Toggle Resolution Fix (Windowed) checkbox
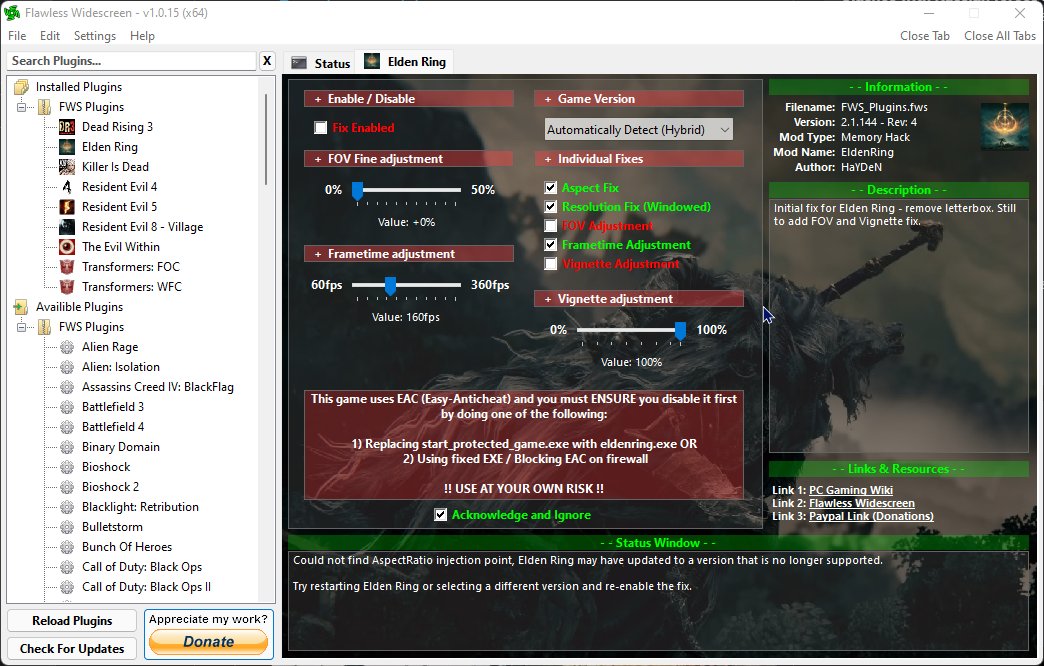 click(551, 206)
